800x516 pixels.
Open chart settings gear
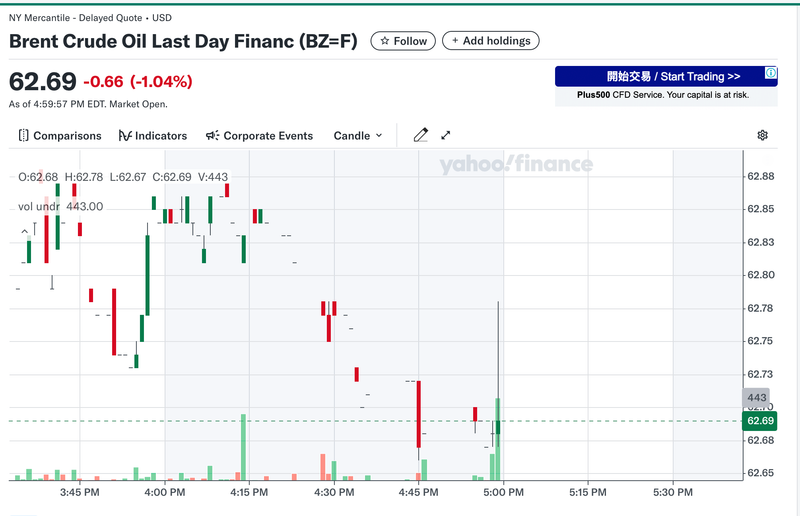[x=762, y=135]
